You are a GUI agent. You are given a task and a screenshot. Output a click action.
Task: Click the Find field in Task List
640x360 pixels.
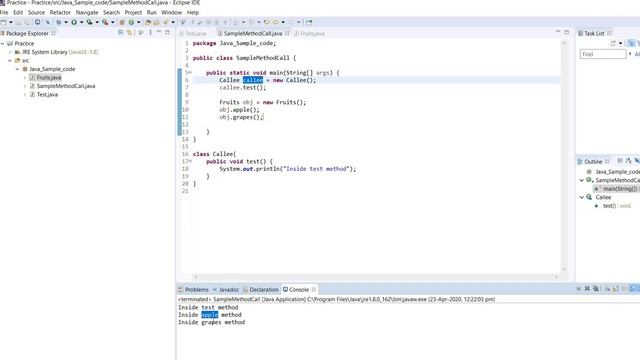click(x=603, y=54)
